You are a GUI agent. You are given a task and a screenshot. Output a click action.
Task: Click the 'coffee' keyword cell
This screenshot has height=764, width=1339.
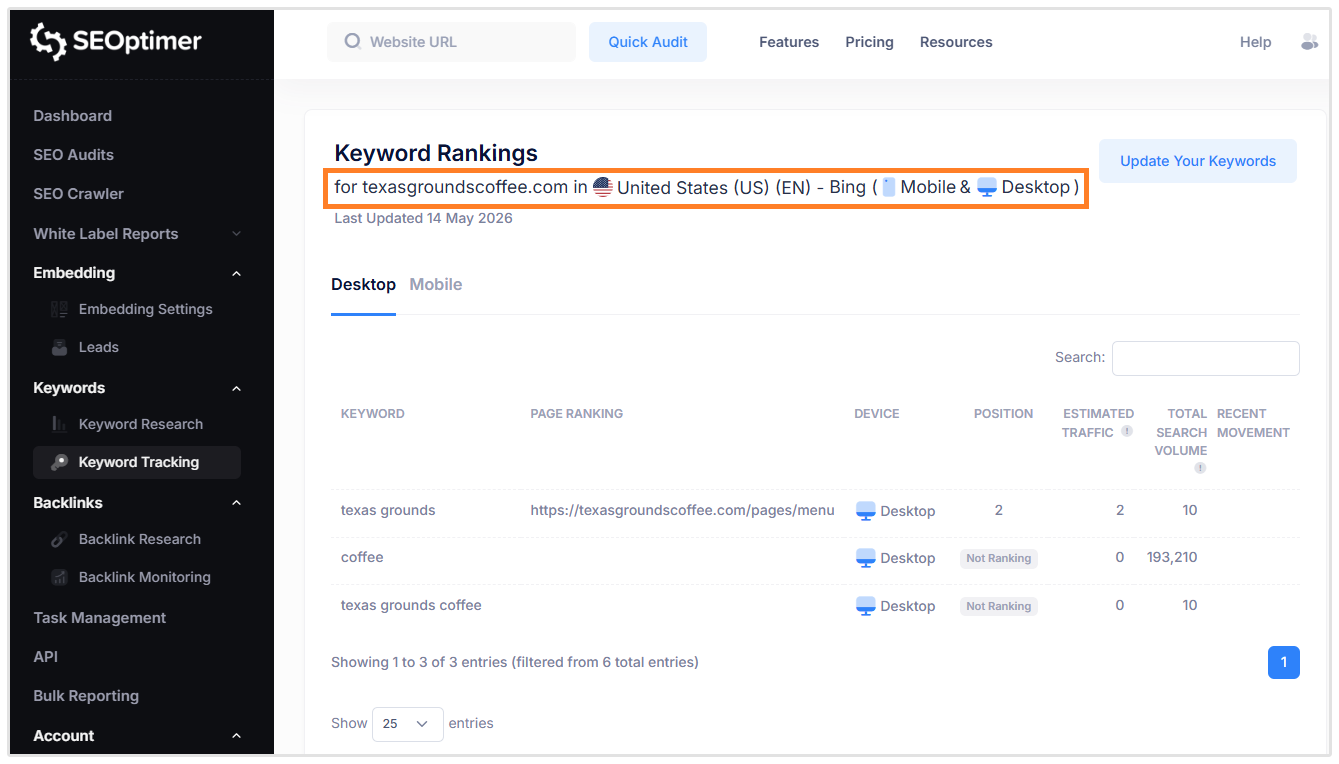[362, 557]
